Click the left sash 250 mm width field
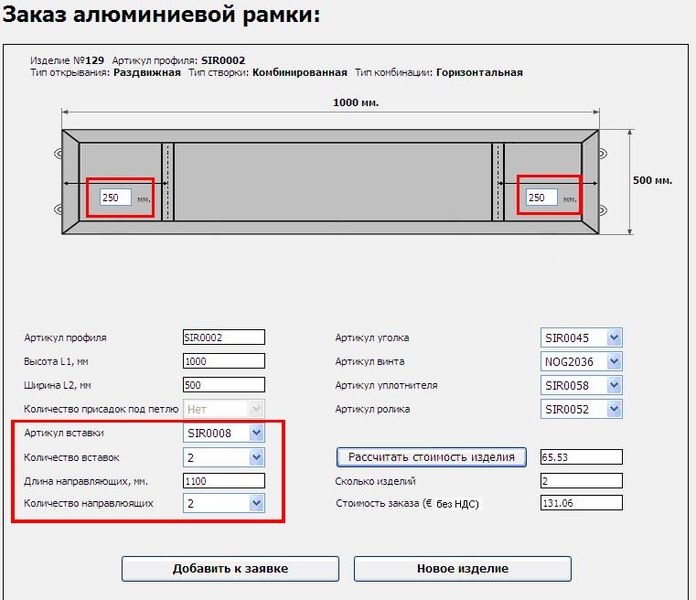 [x=116, y=198]
